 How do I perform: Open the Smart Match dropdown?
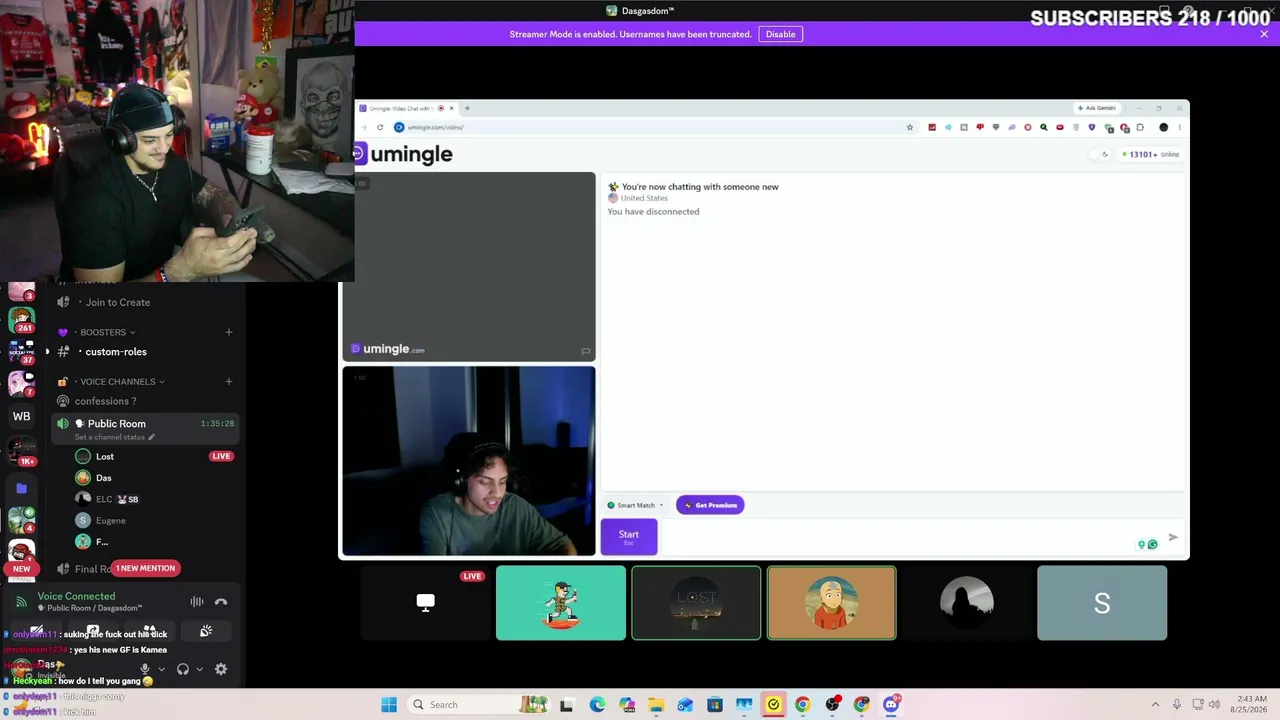pos(636,505)
